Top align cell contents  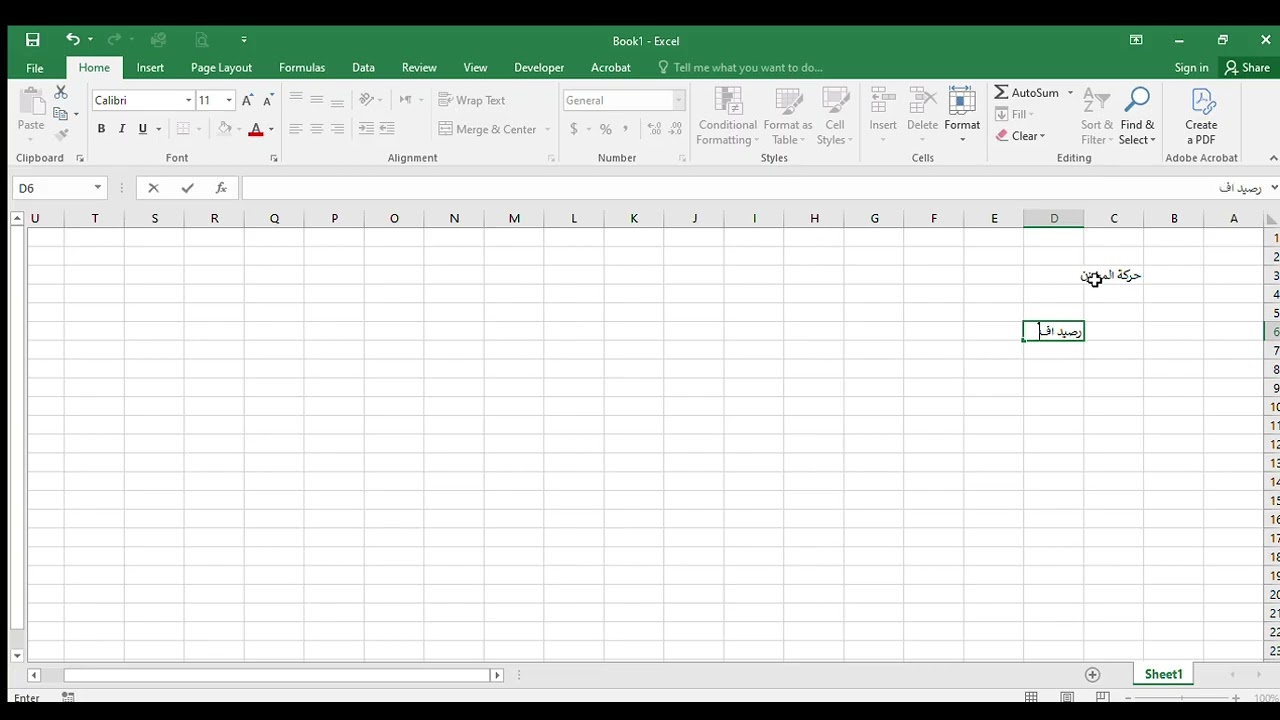pos(296,99)
